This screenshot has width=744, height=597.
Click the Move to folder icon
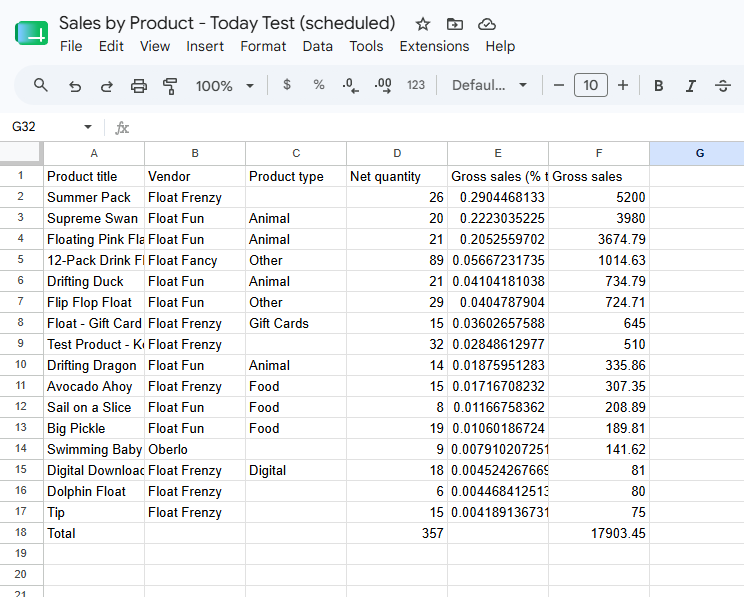pos(455,24)
